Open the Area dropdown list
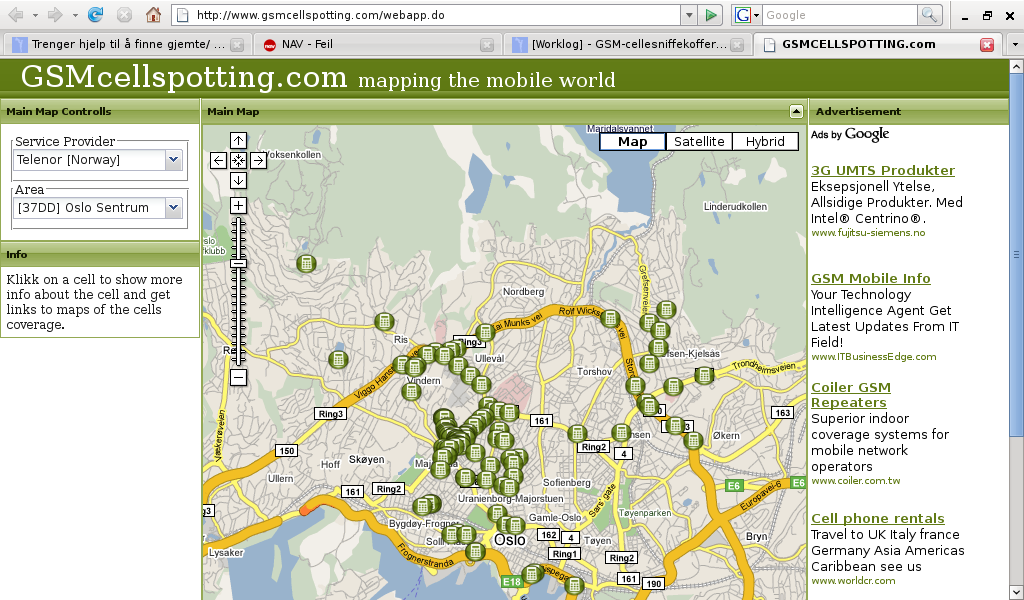This screenshot has height=600, width=1024. 173,208
